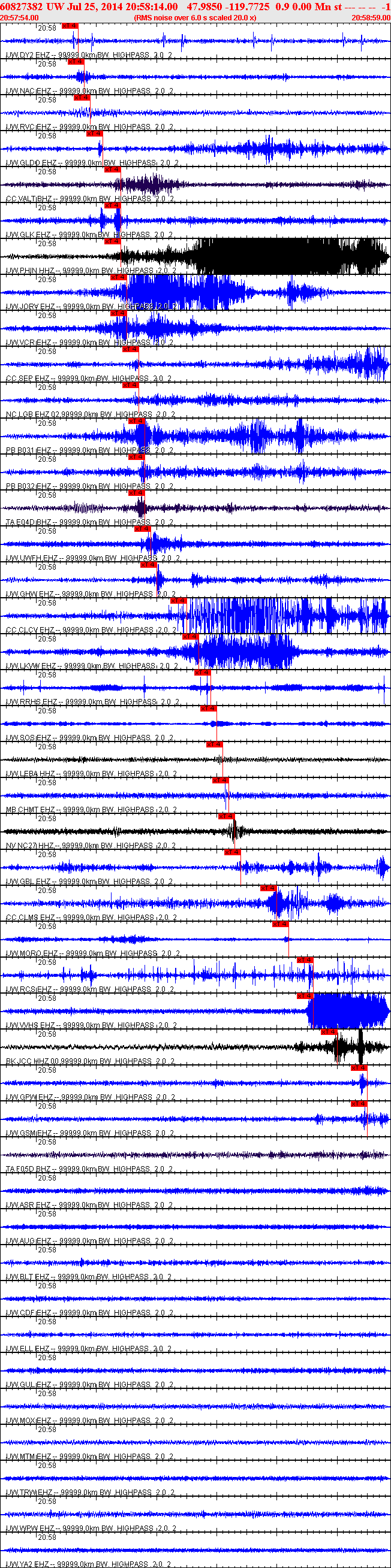The image size is (391, 1568).
Task: Select the UW.GLK EHZ station label
Action: 90,235
